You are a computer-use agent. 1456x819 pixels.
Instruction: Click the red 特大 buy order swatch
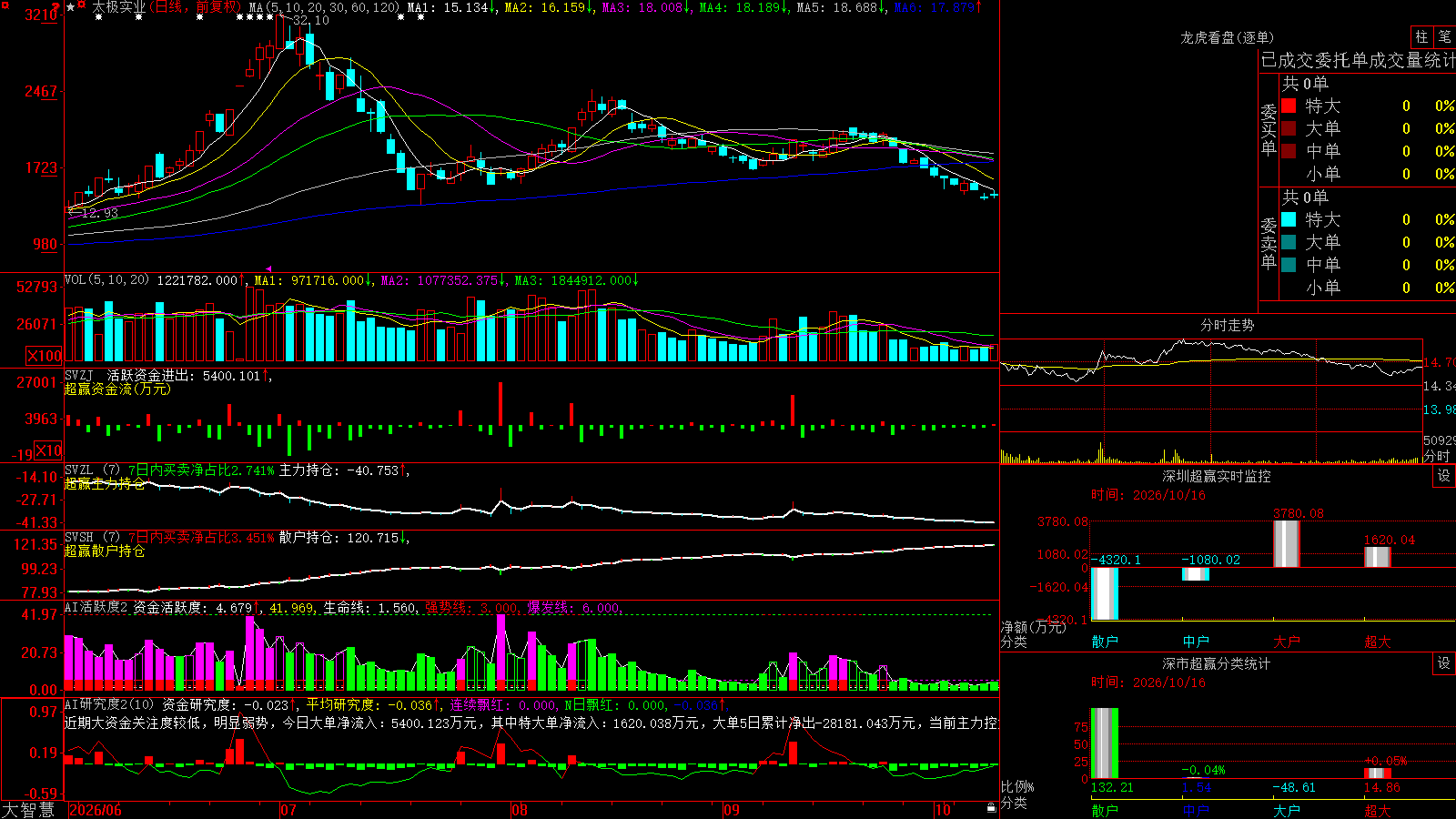click(1289, 106)
